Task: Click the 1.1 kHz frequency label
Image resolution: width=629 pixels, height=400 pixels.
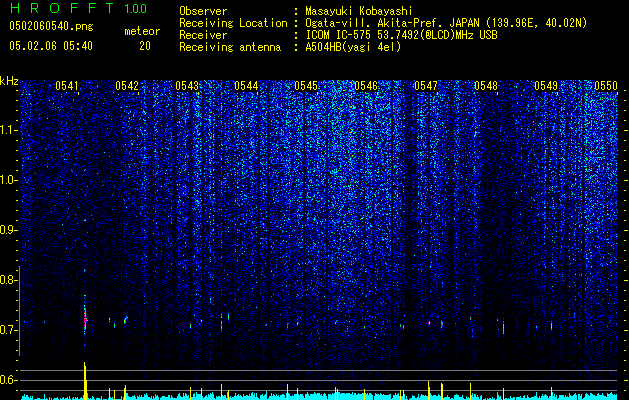Action: pyautogui.click(x=8, y=130)
